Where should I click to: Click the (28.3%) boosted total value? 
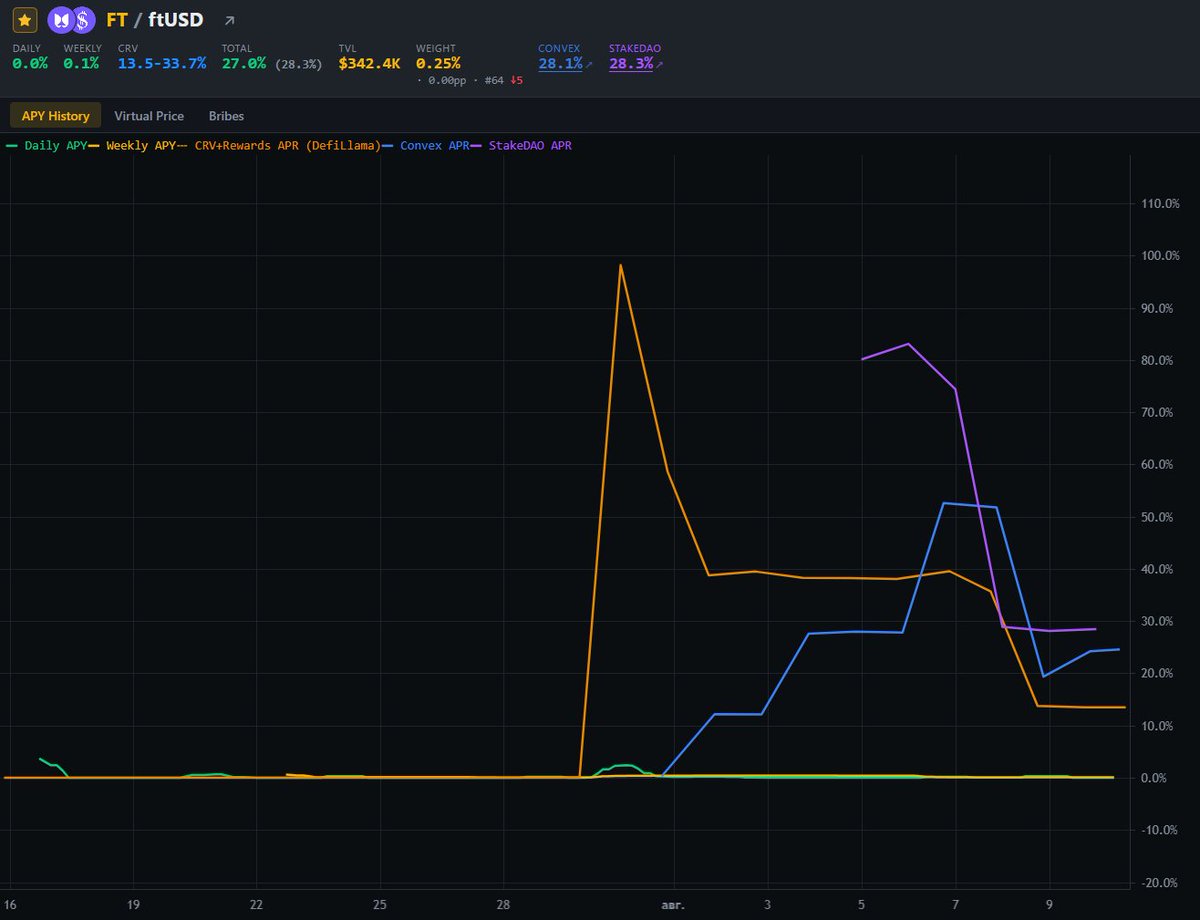coord(299,64)
